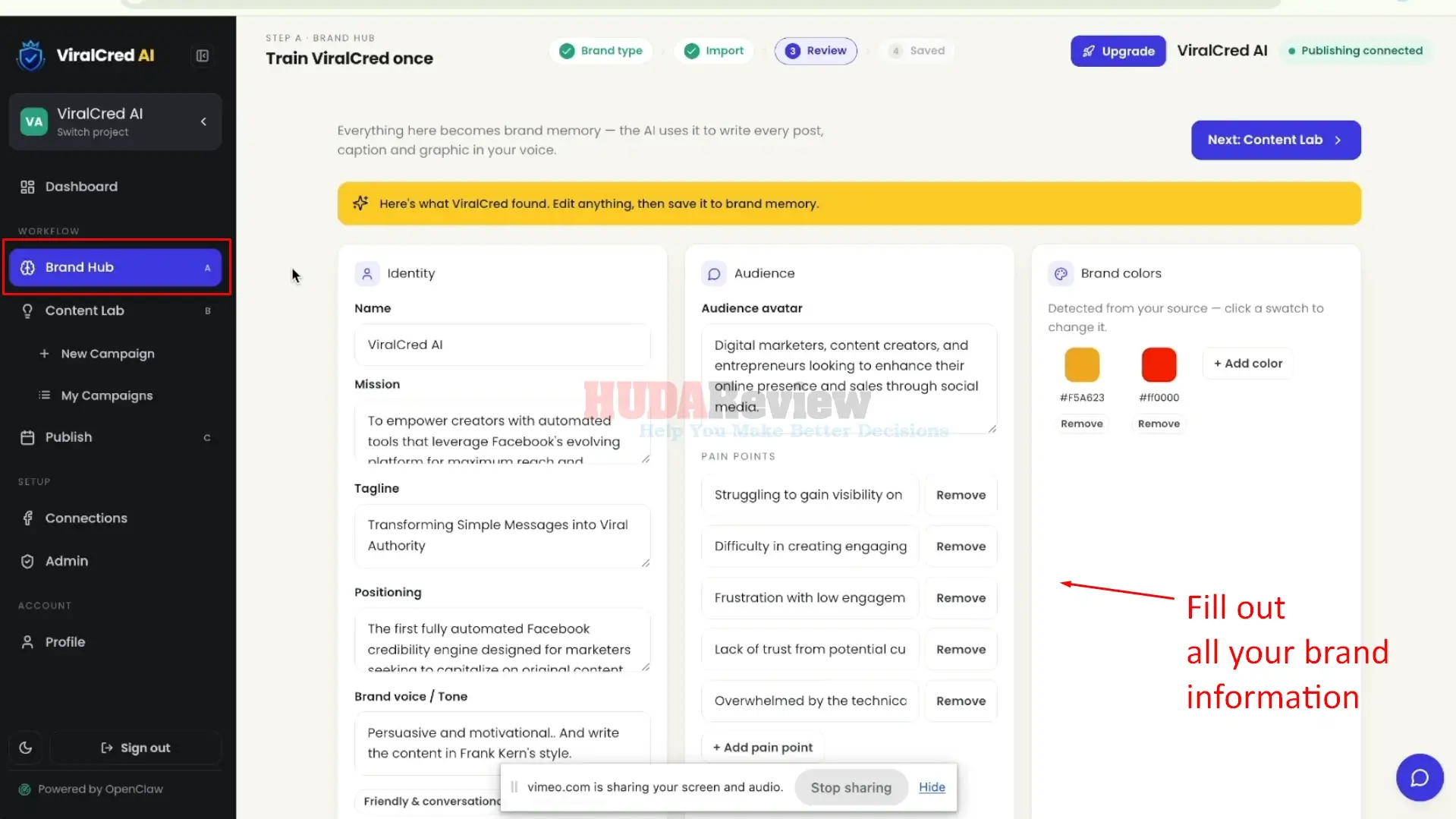Image resolution: width=1456 pixels, height=819 pixels.
Task: Click the orange #F5A623 color swatch
Action: pos(1082,364)
